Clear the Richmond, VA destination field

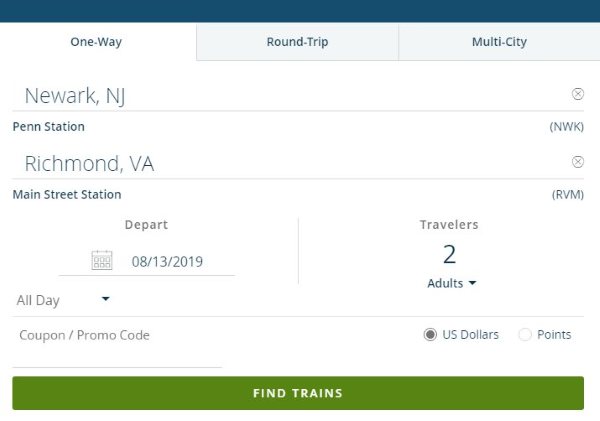coord(577,162)
